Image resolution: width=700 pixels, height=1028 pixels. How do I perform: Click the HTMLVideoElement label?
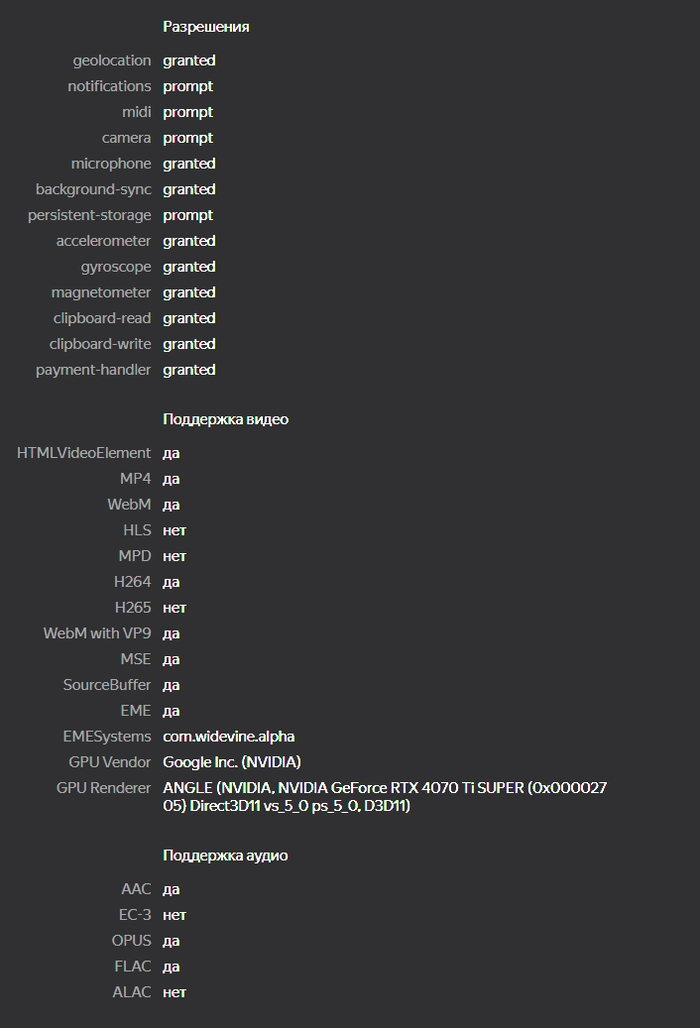click(84, 454)
